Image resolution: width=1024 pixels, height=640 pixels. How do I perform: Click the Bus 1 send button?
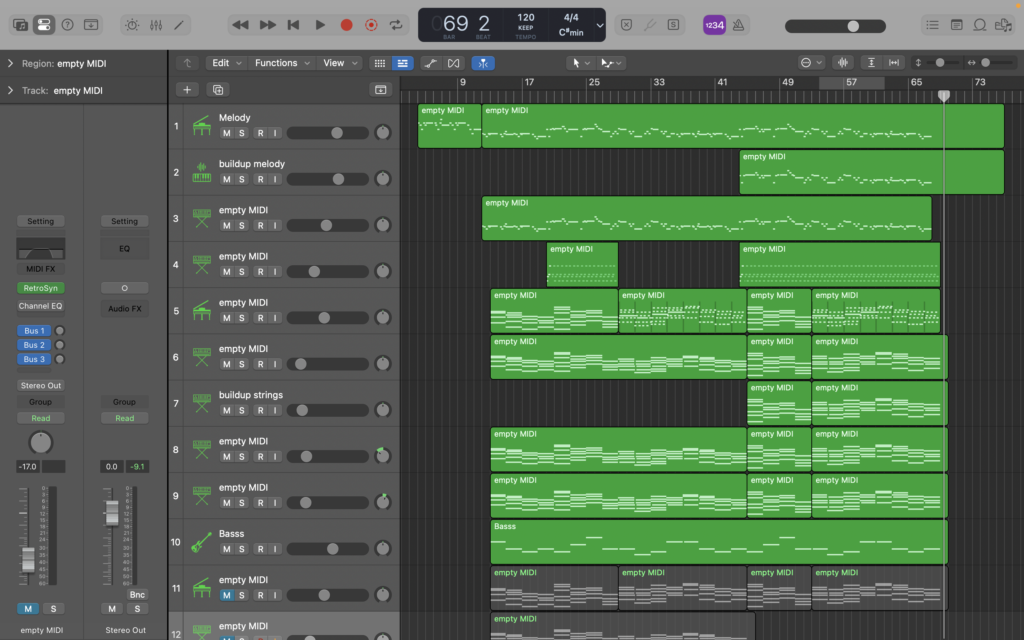(34, 331)
